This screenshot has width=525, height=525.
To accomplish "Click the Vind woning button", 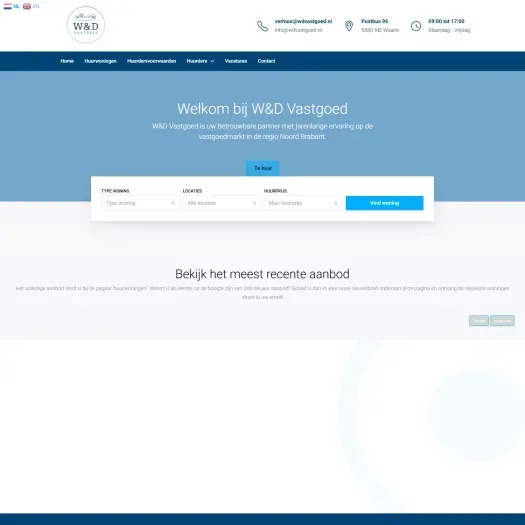I will [x=384, y=203].
